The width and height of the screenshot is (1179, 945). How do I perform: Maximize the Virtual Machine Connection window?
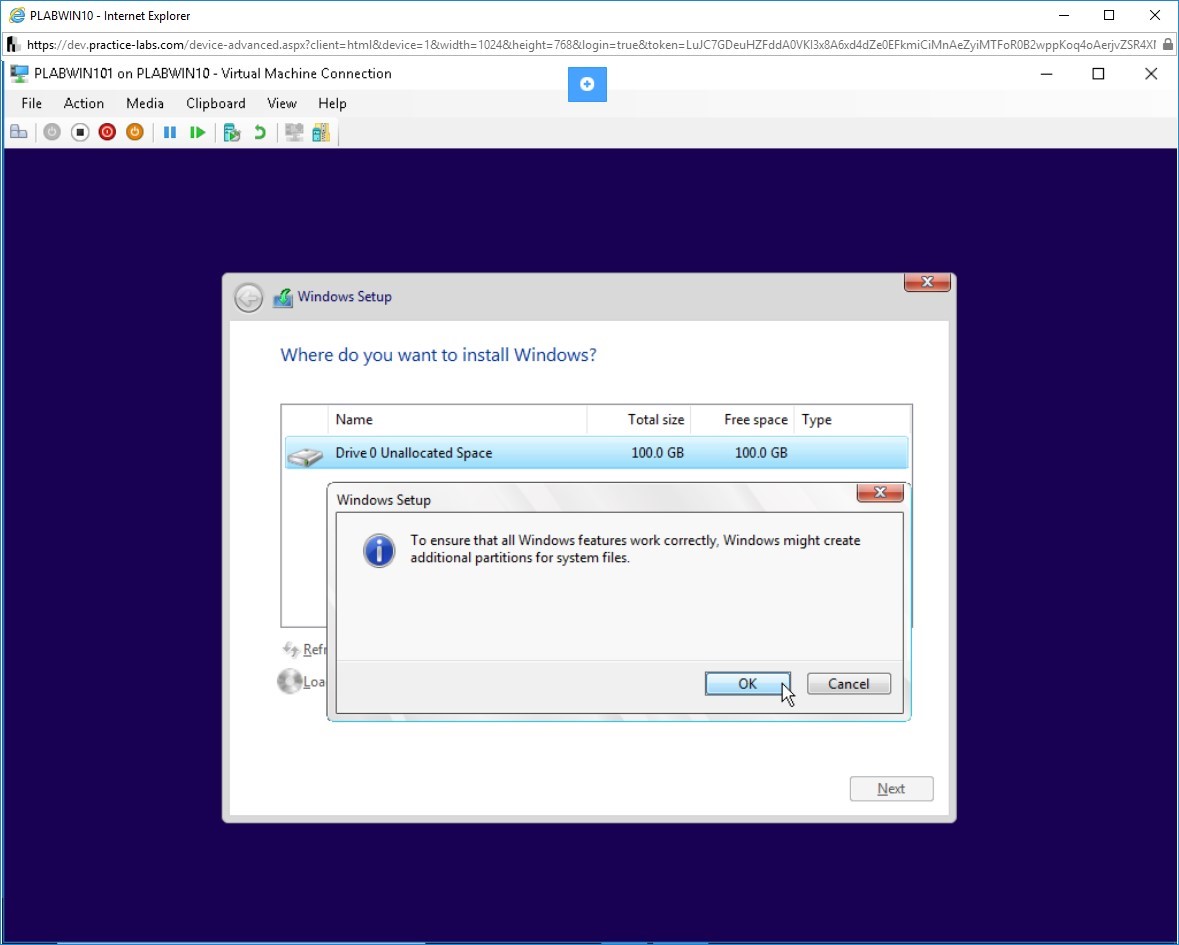tap(1099, 74)
